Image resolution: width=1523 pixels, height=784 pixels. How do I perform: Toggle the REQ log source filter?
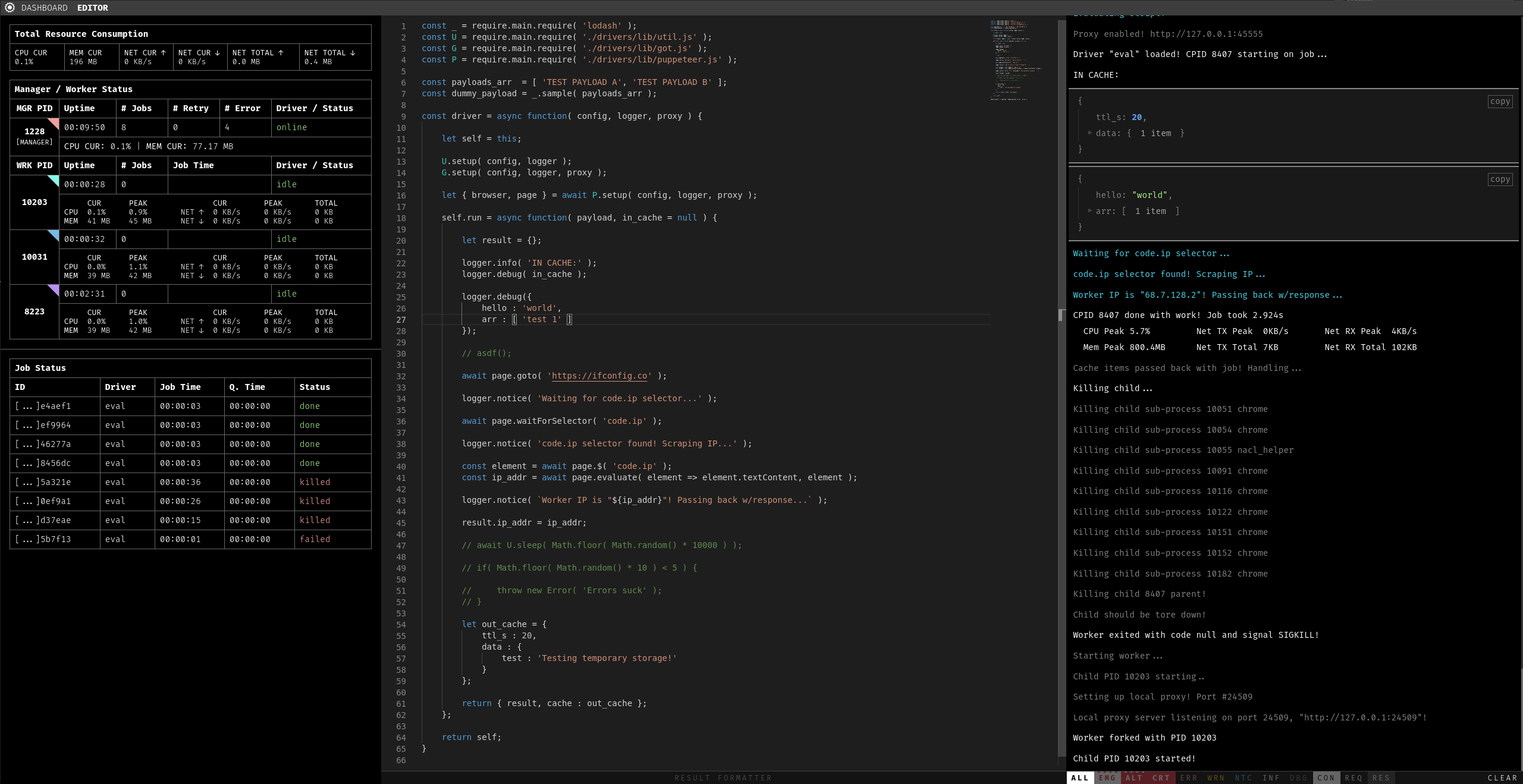pyautogui.click(x=1354, y=777)
